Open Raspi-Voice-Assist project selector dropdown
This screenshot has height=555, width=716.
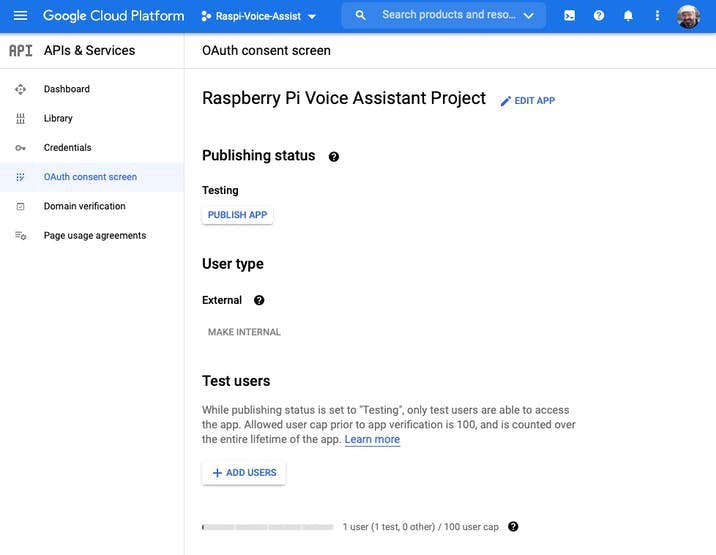[x=258, y=17]
